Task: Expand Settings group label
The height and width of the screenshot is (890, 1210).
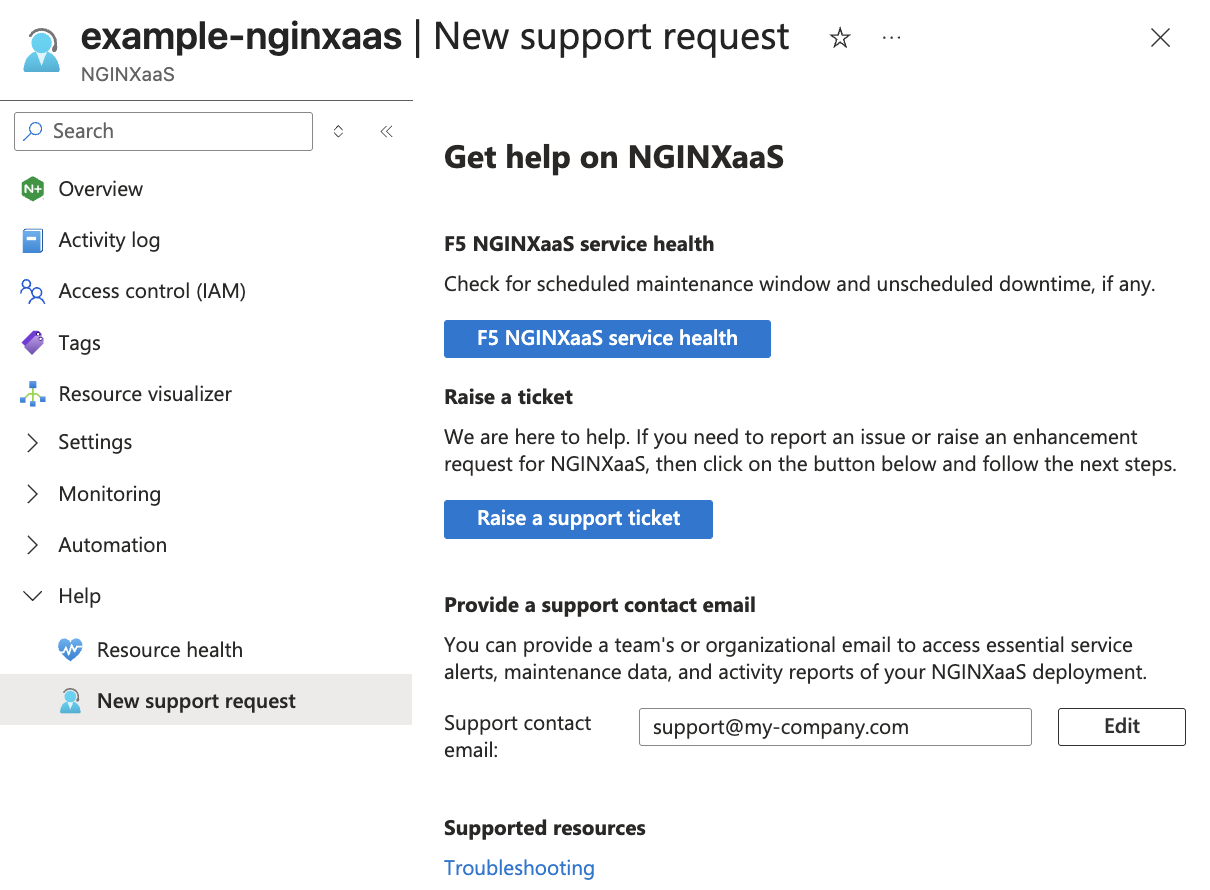Action: (x=95, y=442)
